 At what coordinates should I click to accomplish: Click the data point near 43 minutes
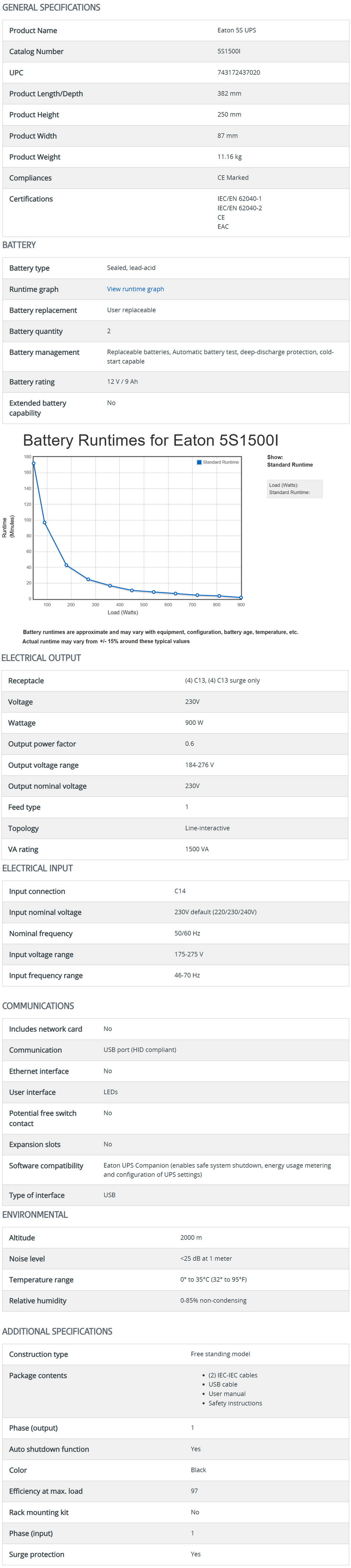66,566
